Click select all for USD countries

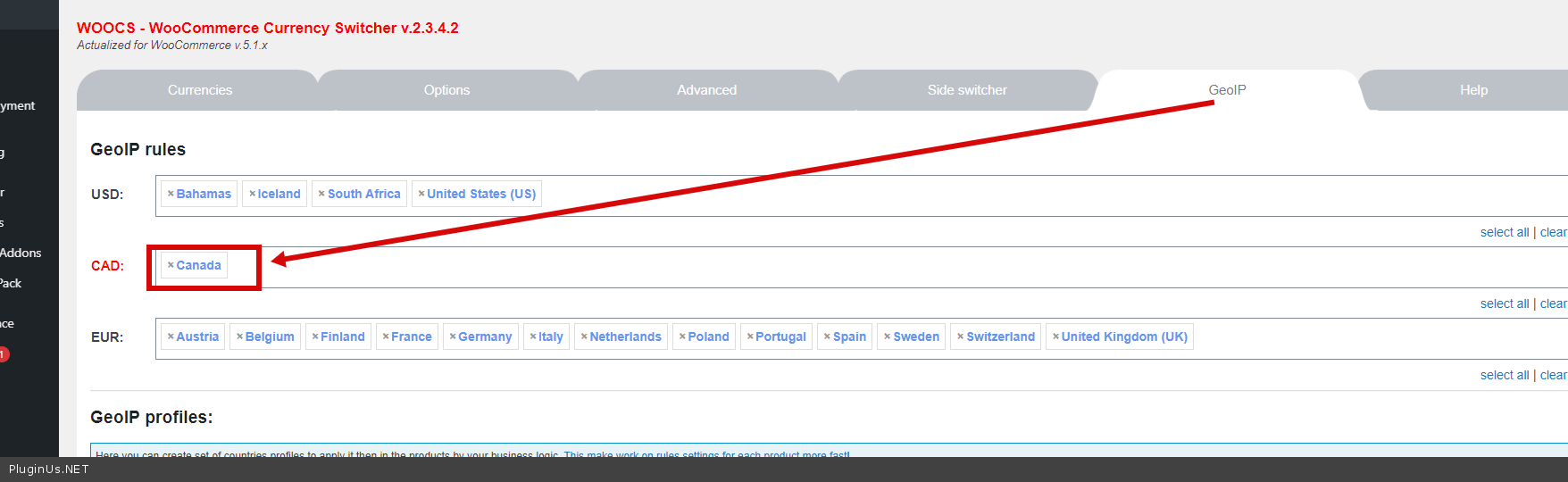pyautogui.click(x=1504, y=232)
